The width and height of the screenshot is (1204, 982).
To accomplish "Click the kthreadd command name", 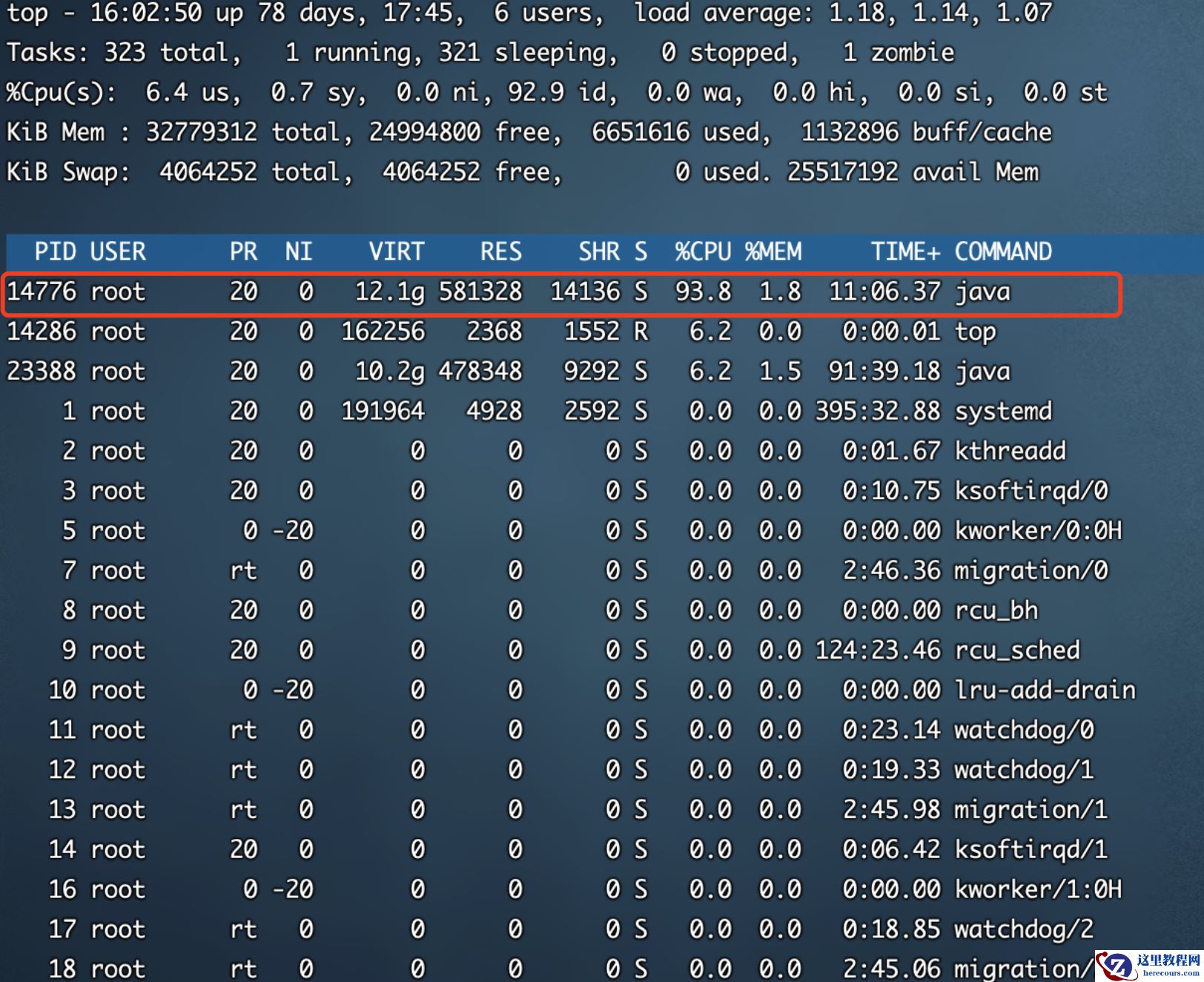I will (x=1010, y=452).
